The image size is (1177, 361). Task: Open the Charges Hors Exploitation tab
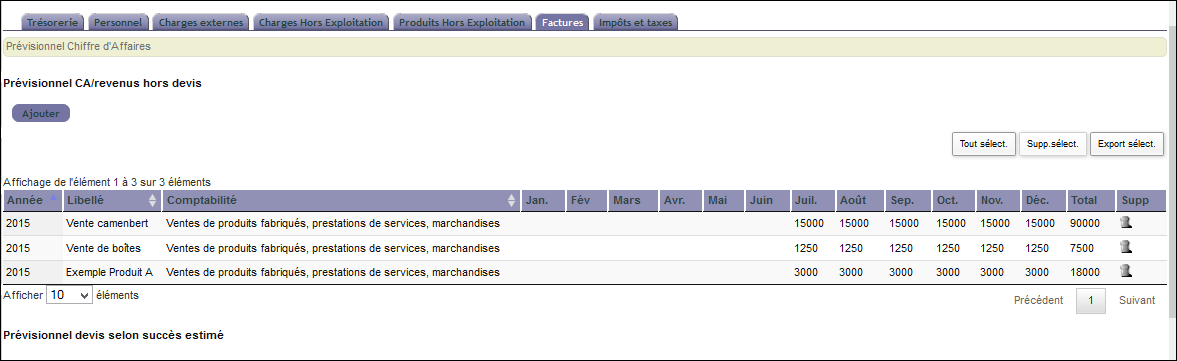coord(321,23)
